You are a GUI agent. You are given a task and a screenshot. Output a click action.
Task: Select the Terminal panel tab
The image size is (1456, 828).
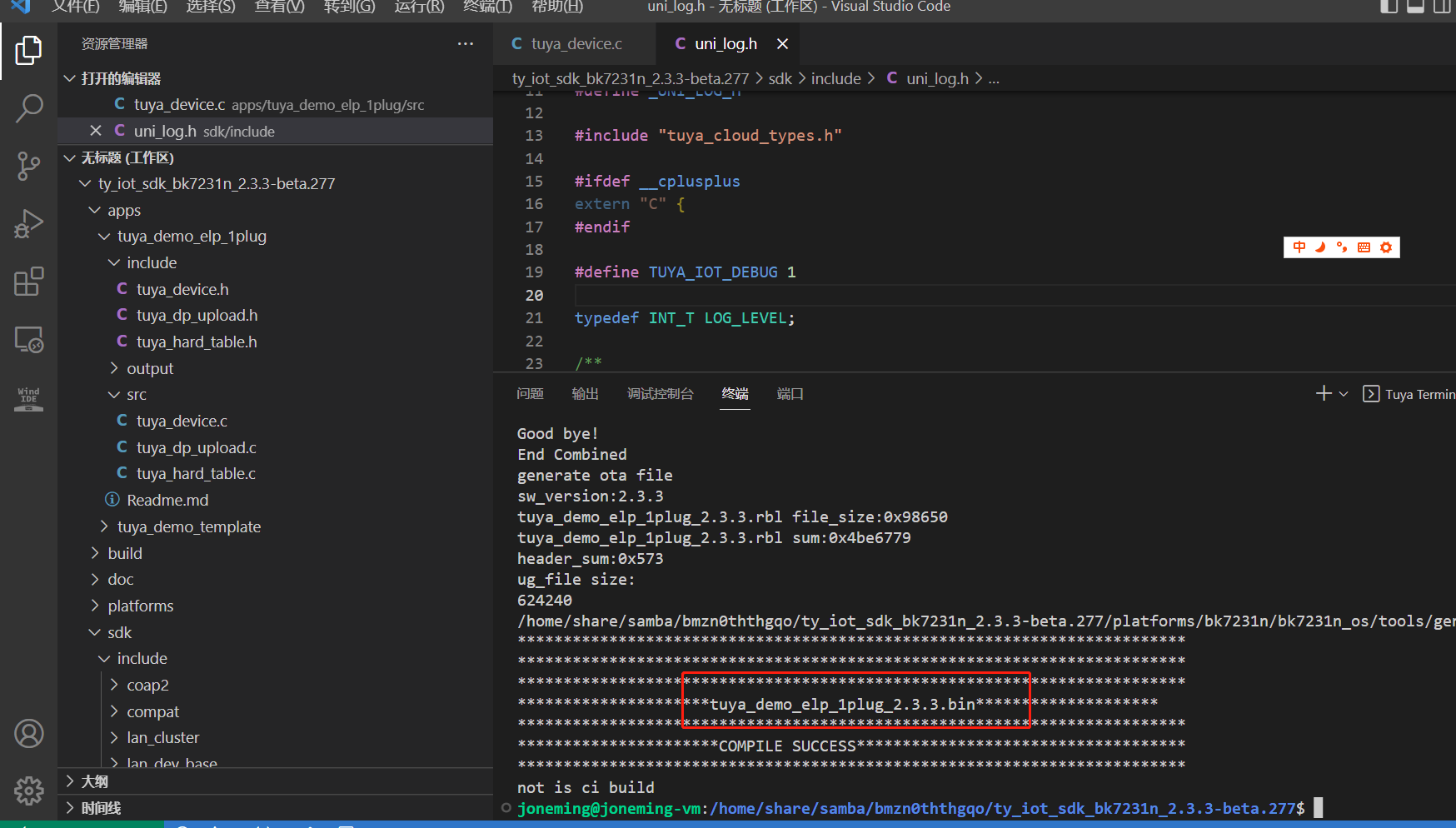coord(735,394)
